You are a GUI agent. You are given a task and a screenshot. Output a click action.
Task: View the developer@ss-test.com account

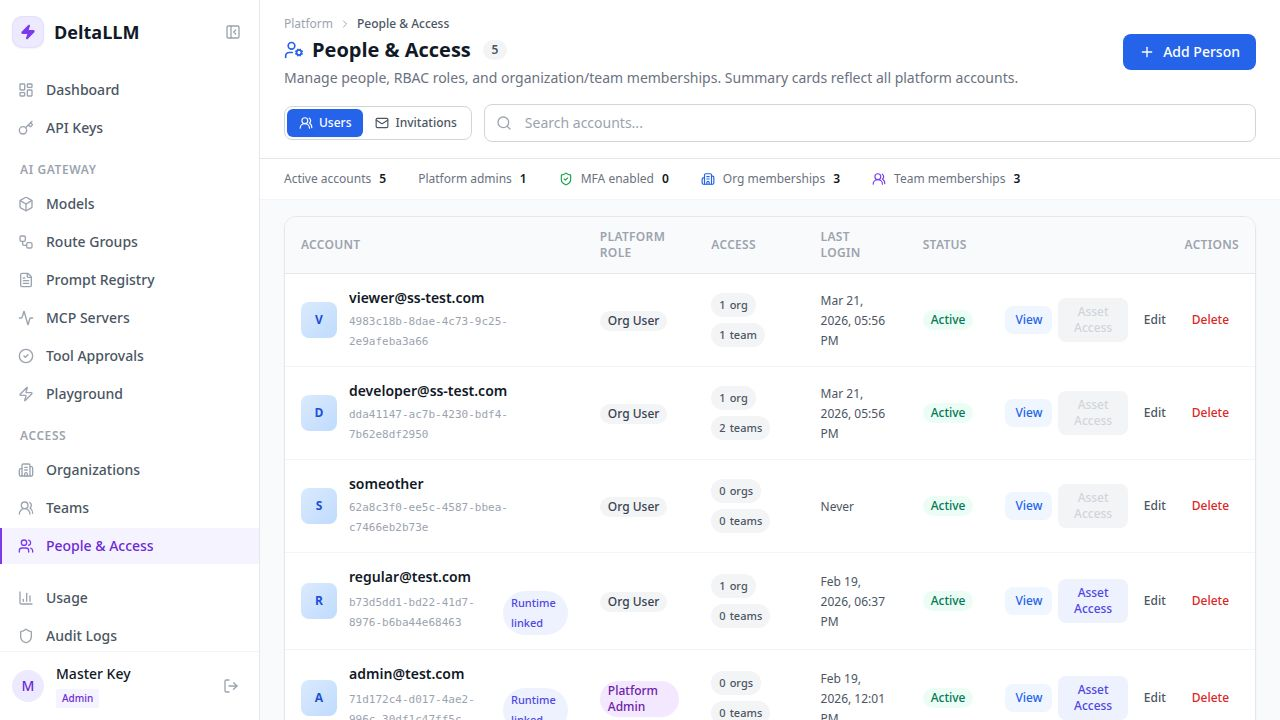tap(1029, 413)
